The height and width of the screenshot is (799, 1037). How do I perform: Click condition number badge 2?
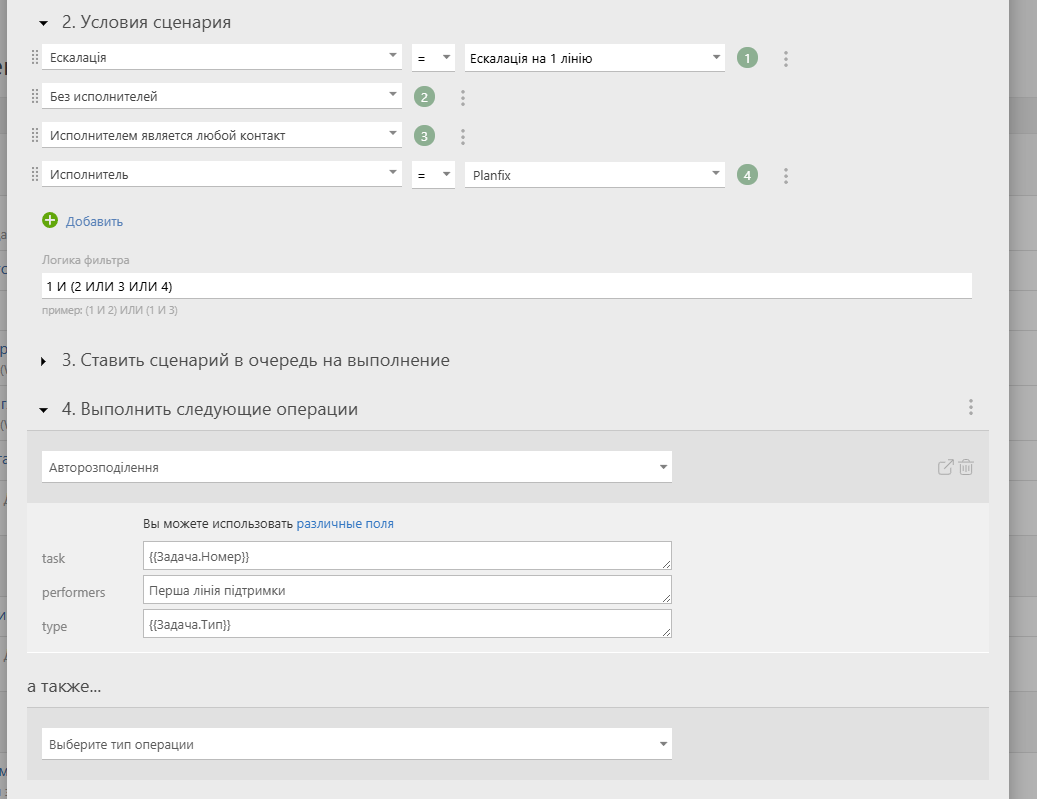tap(425, 97)
